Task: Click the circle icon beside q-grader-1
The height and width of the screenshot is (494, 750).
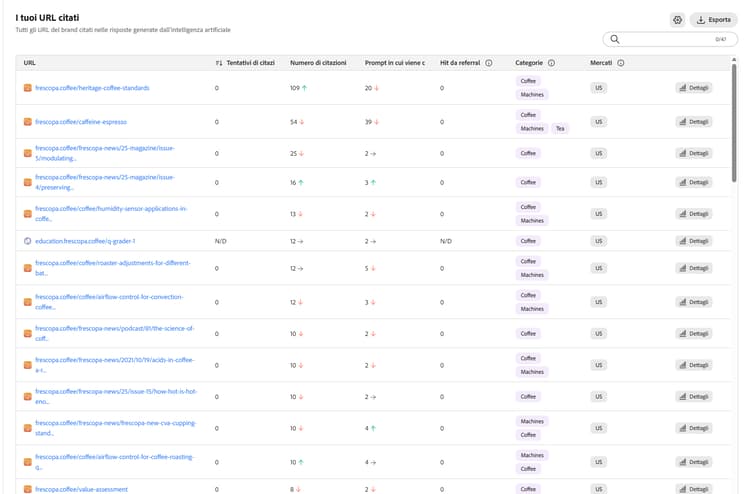Action: pyautogui.click(x=28, y=241)
